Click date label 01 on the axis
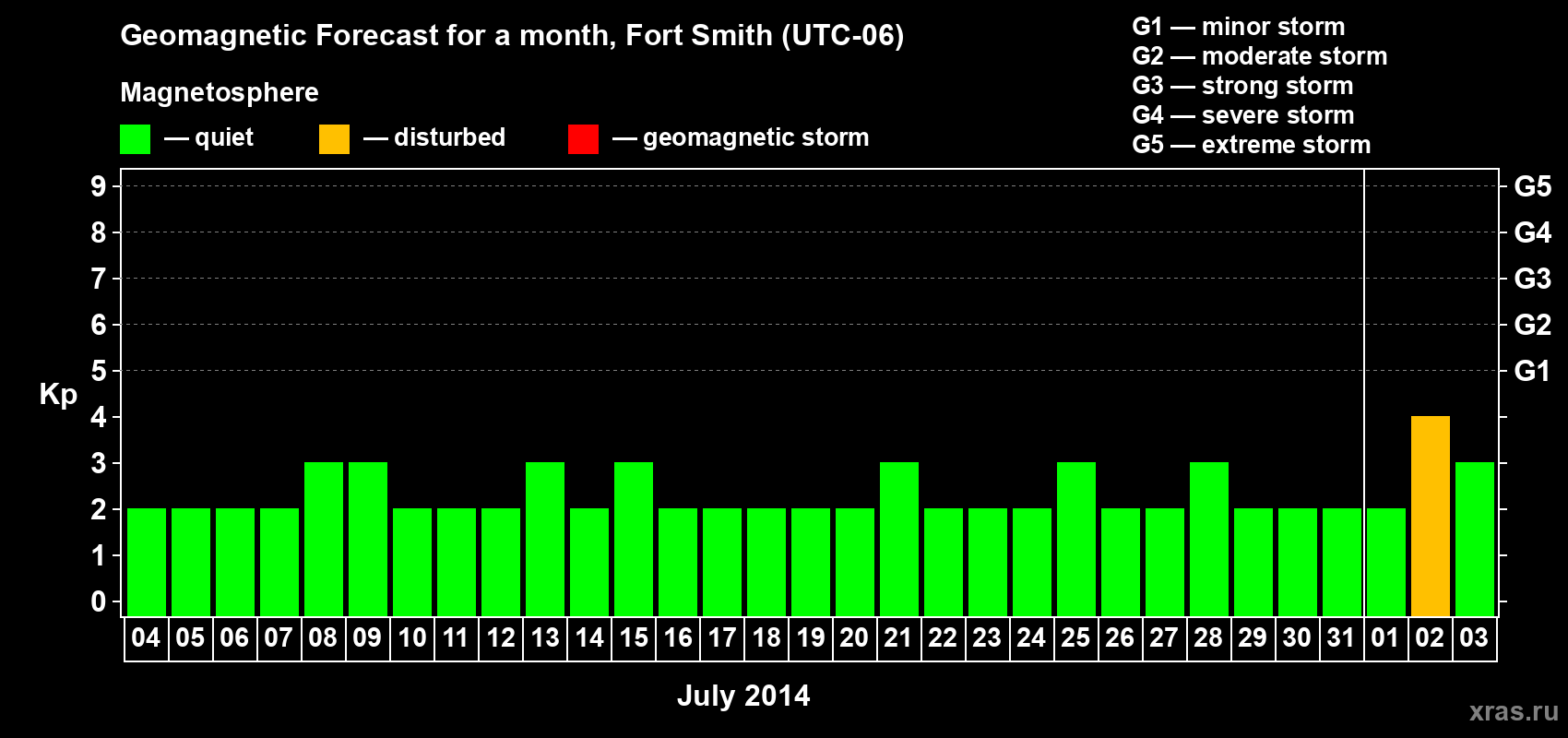This screenshot has width=1568, height=738. tap(1385, 637)
